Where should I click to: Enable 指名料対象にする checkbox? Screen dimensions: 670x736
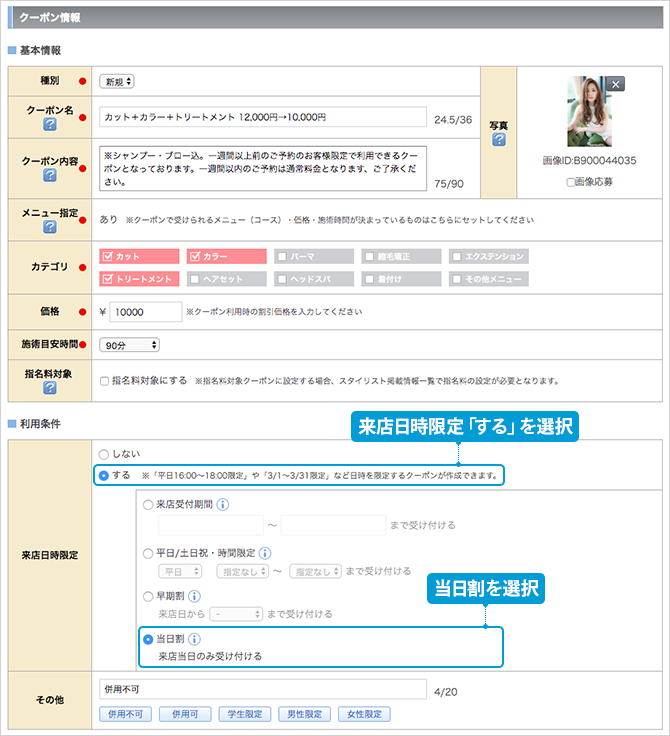(105, 381)
